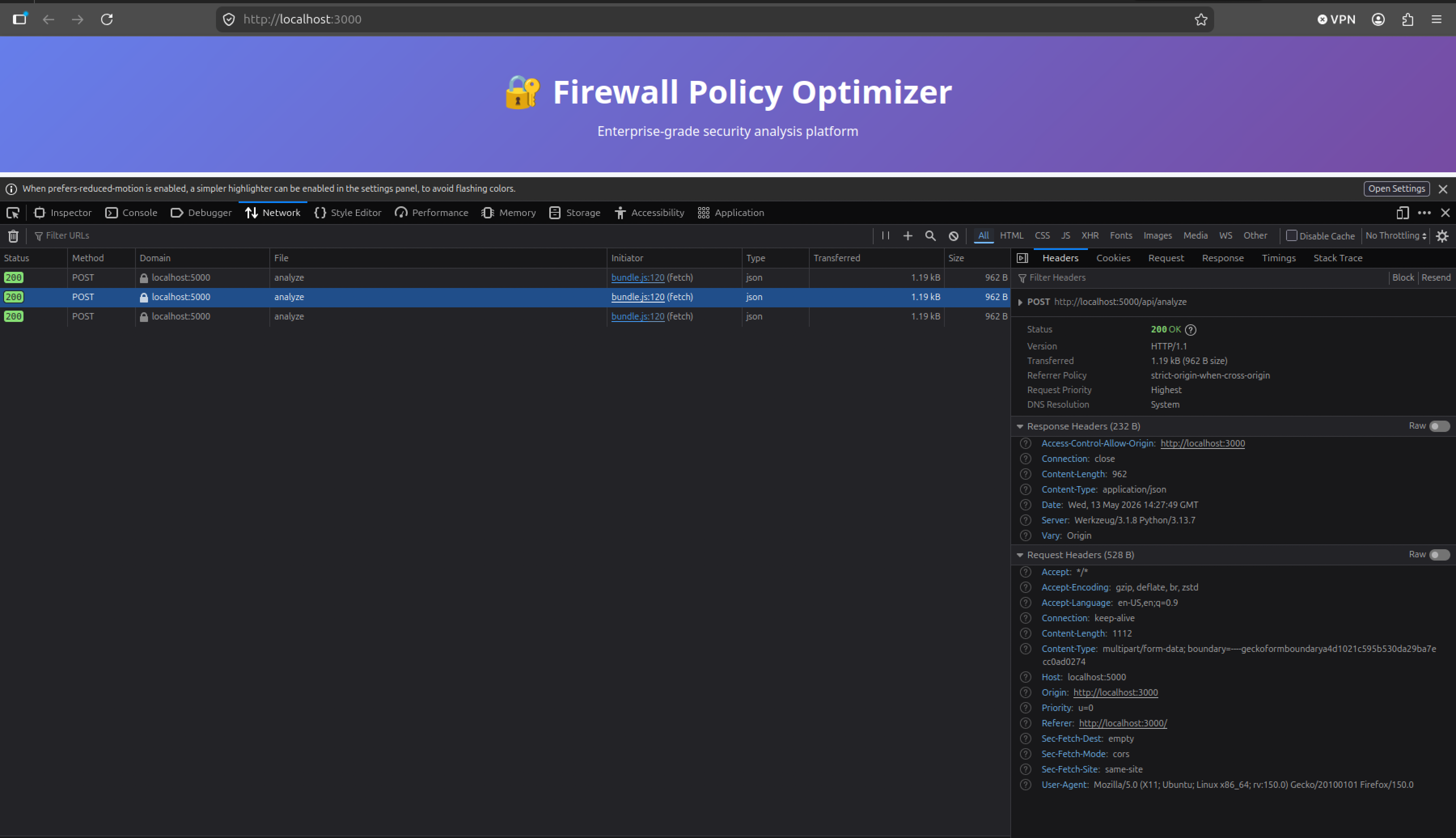Open network settings gear icon

(x=1442, y=236)
